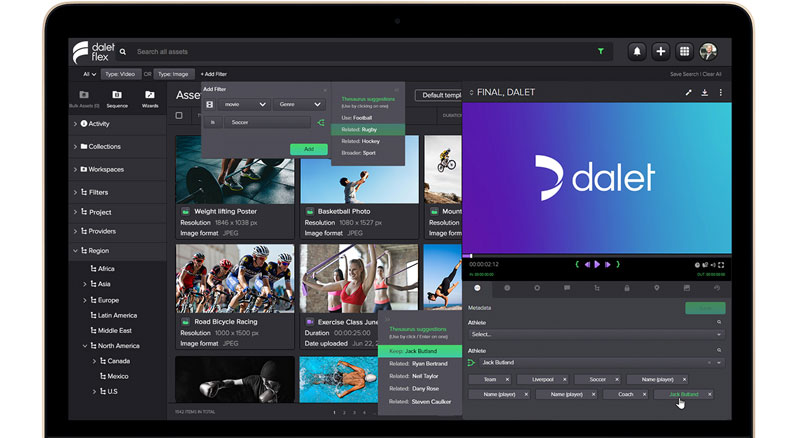This screenshot has height=438, width=800.
Task: Select Keep: Jack Butland suggestion
Action: coord(419,351)
